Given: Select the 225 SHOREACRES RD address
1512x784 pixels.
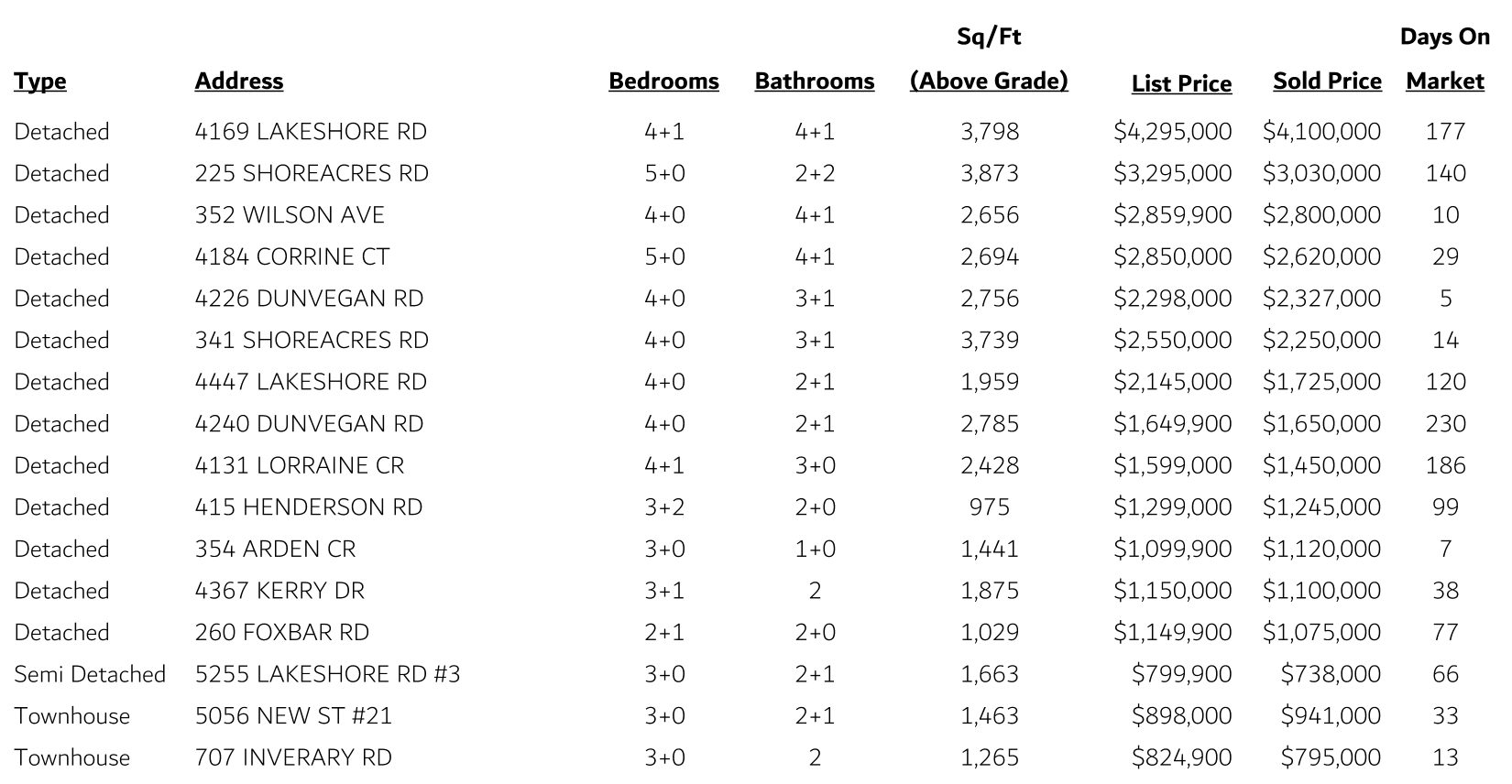Looking at the screenshot, I should pos(312,174).
